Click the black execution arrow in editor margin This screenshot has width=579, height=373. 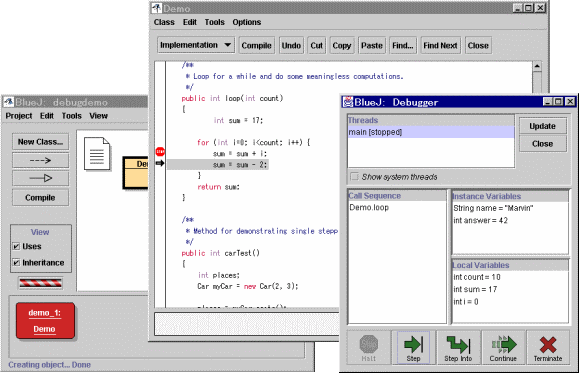point(160,163)
